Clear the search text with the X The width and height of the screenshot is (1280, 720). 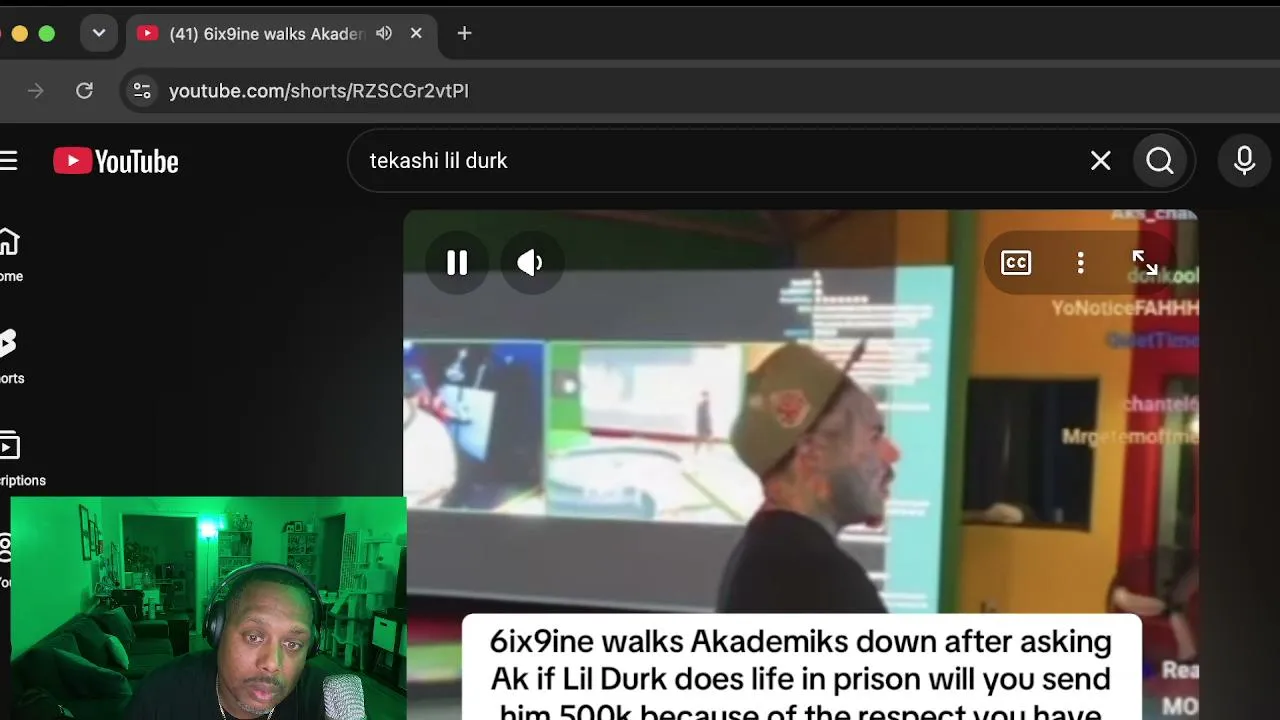tap(1100, 161)
